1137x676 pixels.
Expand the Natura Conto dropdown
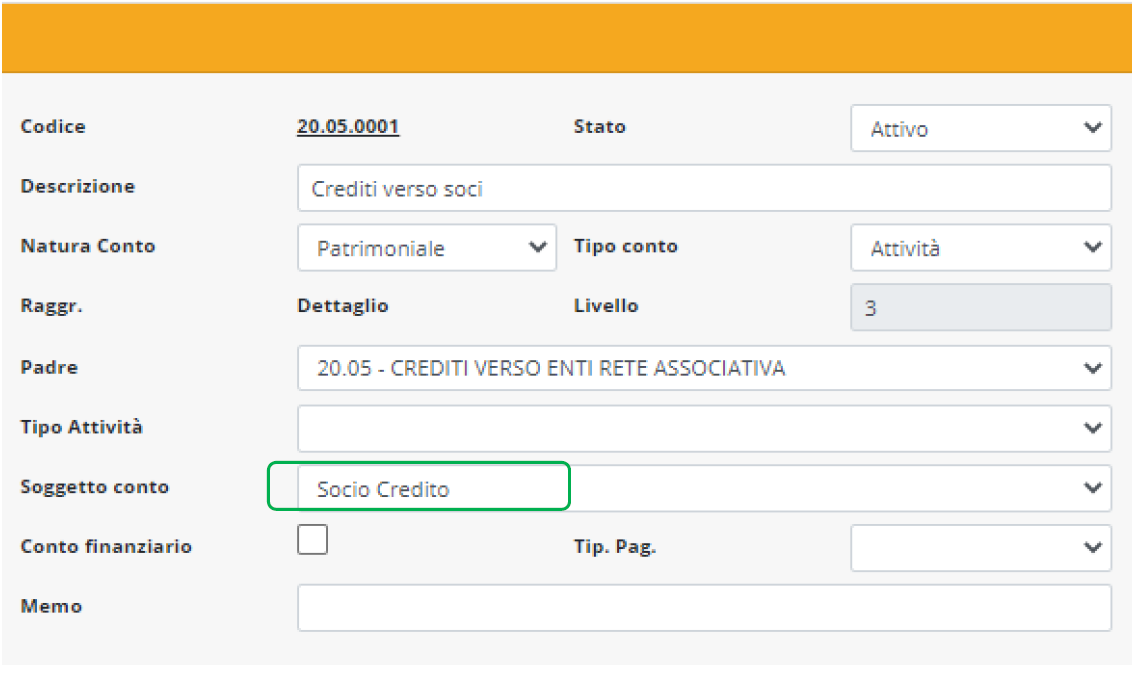pos(426,248)
